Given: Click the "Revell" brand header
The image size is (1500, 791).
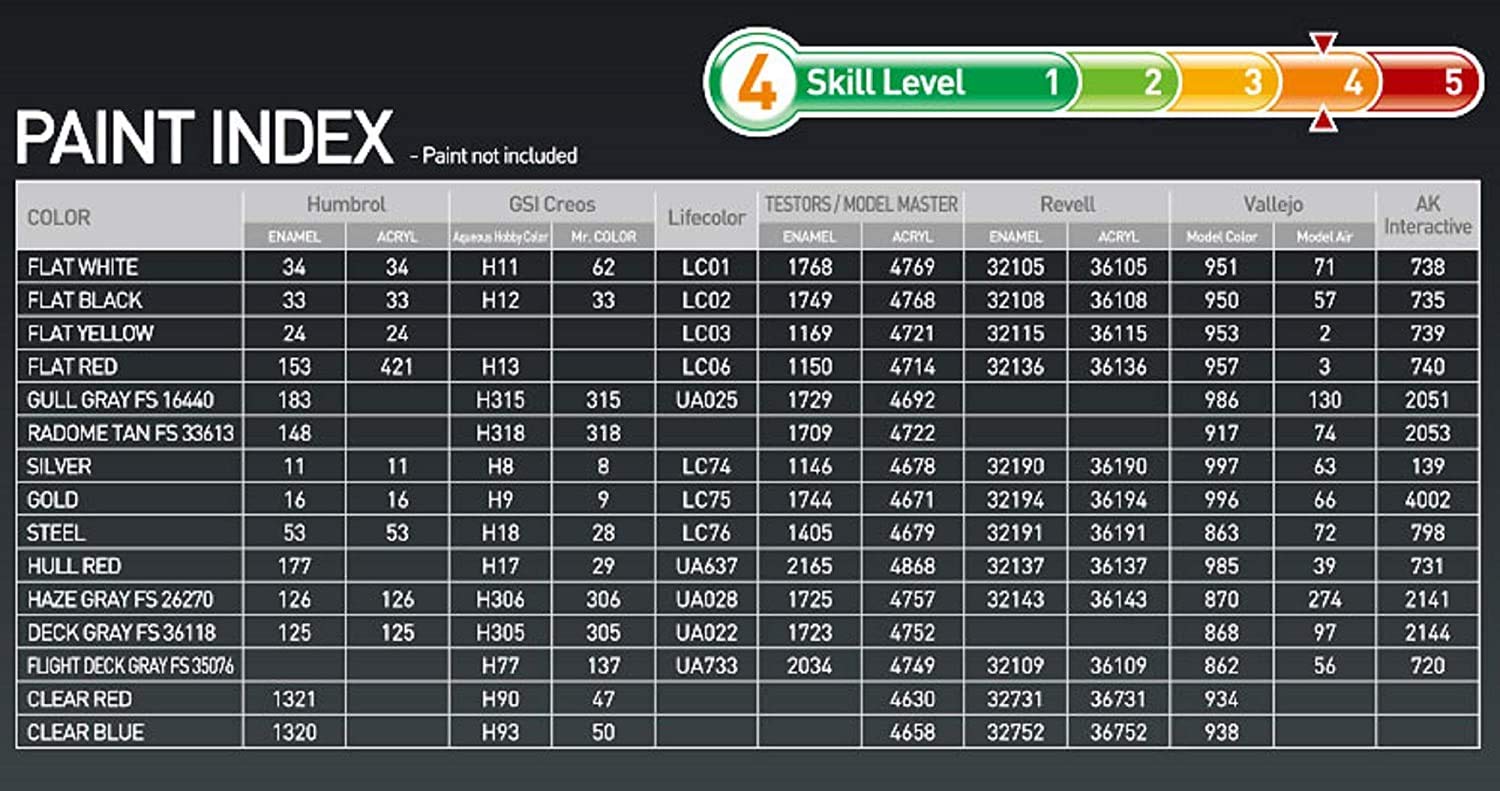Looking at the screenshot, I should pyautogui.click(x=1067, y=204).
